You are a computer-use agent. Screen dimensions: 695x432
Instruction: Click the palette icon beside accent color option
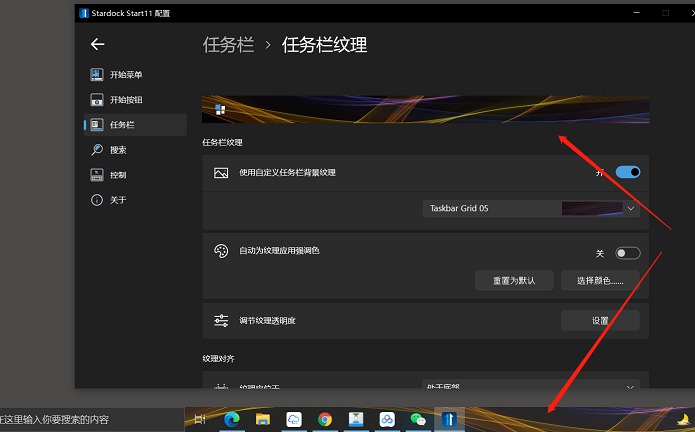(221, 251)
